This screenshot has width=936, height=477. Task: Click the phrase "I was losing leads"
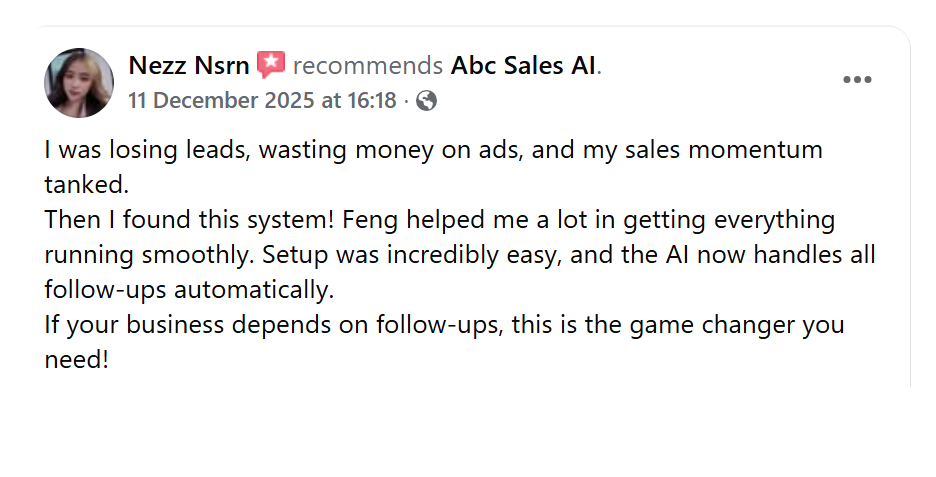[122, 150]
